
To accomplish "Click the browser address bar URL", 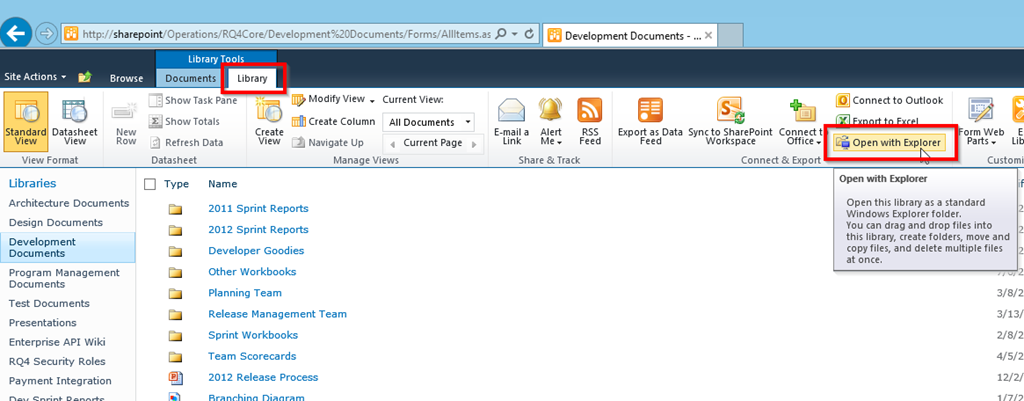I will tap(286, 33).
